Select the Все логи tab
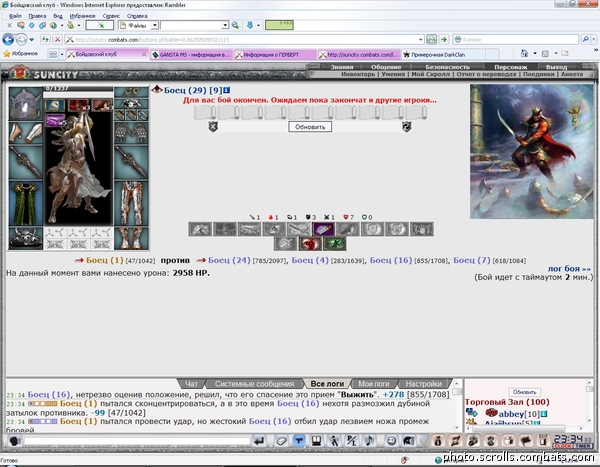The width and height of the screenshot is (600, 467). [x=327, y=384]
